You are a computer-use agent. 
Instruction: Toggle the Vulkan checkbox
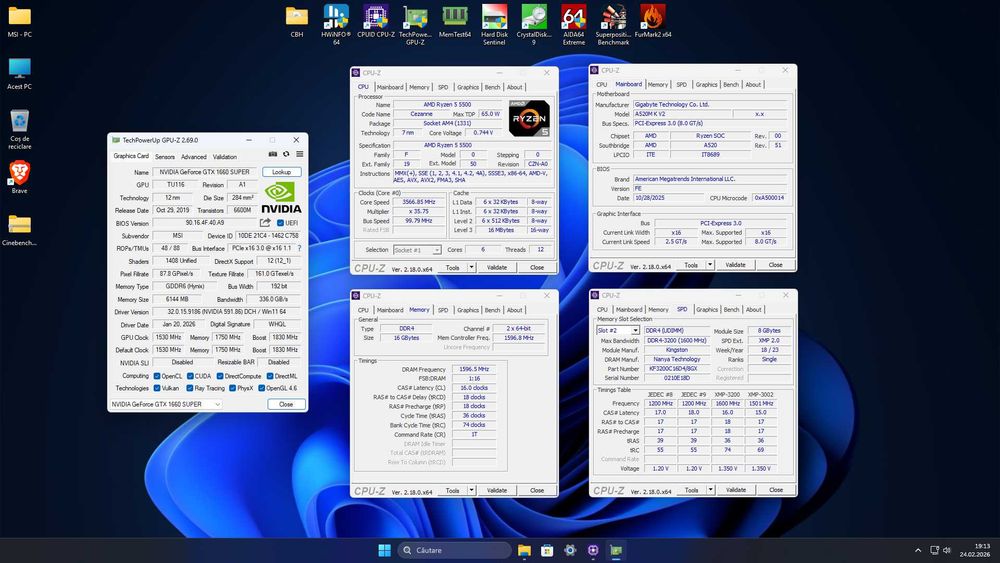(x=157, y=388)
